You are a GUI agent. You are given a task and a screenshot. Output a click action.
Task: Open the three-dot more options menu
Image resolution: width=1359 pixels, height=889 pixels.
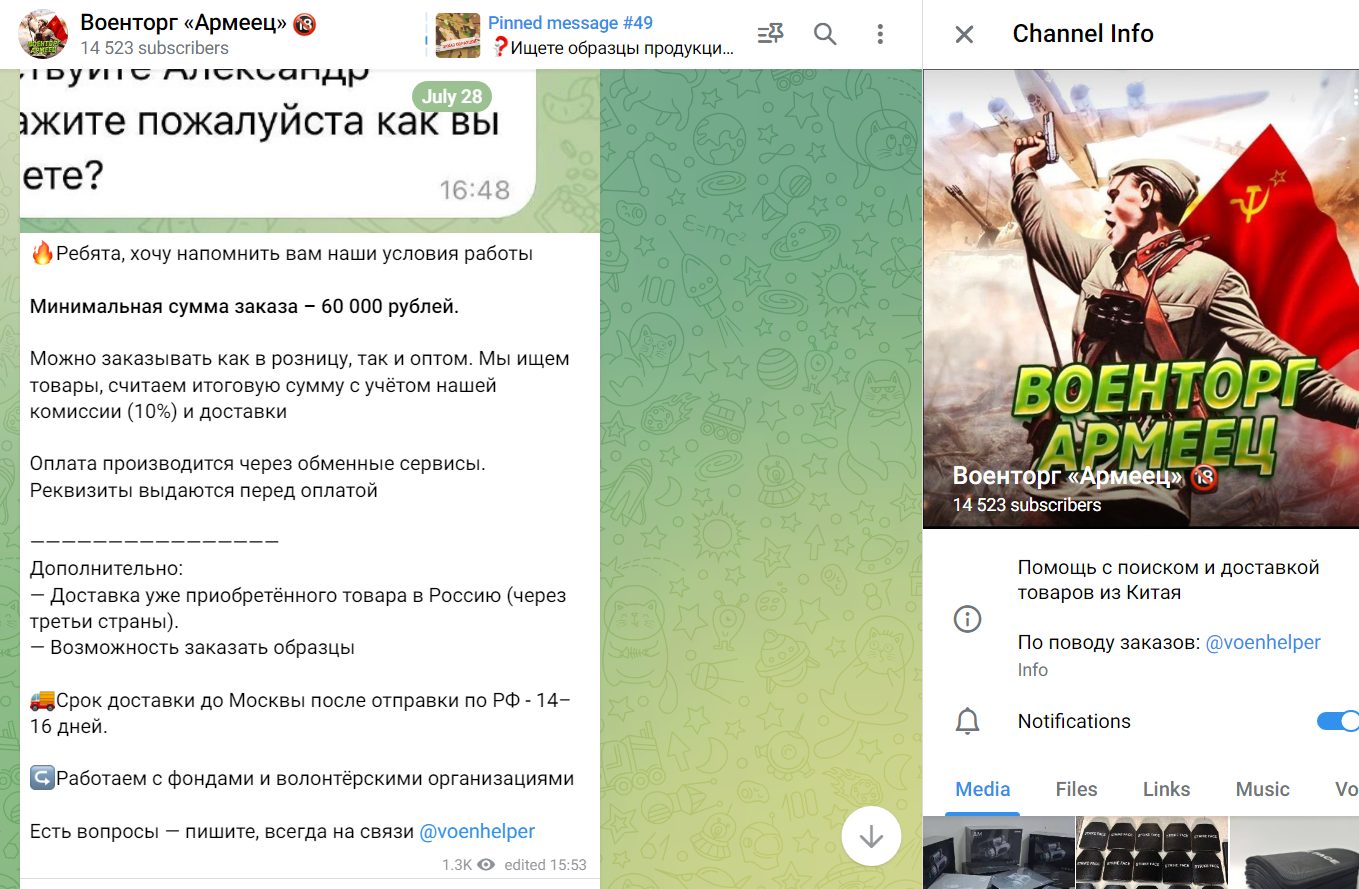coord(880,34)
